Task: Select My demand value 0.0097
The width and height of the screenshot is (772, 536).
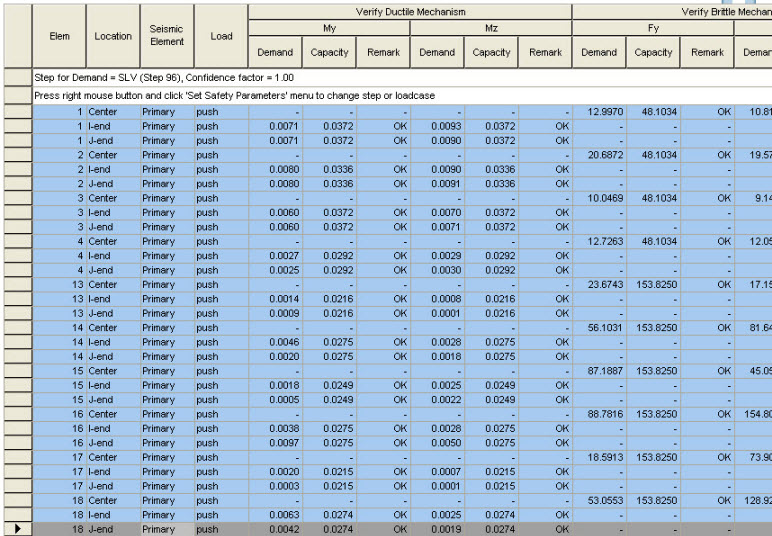Action: point(275,443)
